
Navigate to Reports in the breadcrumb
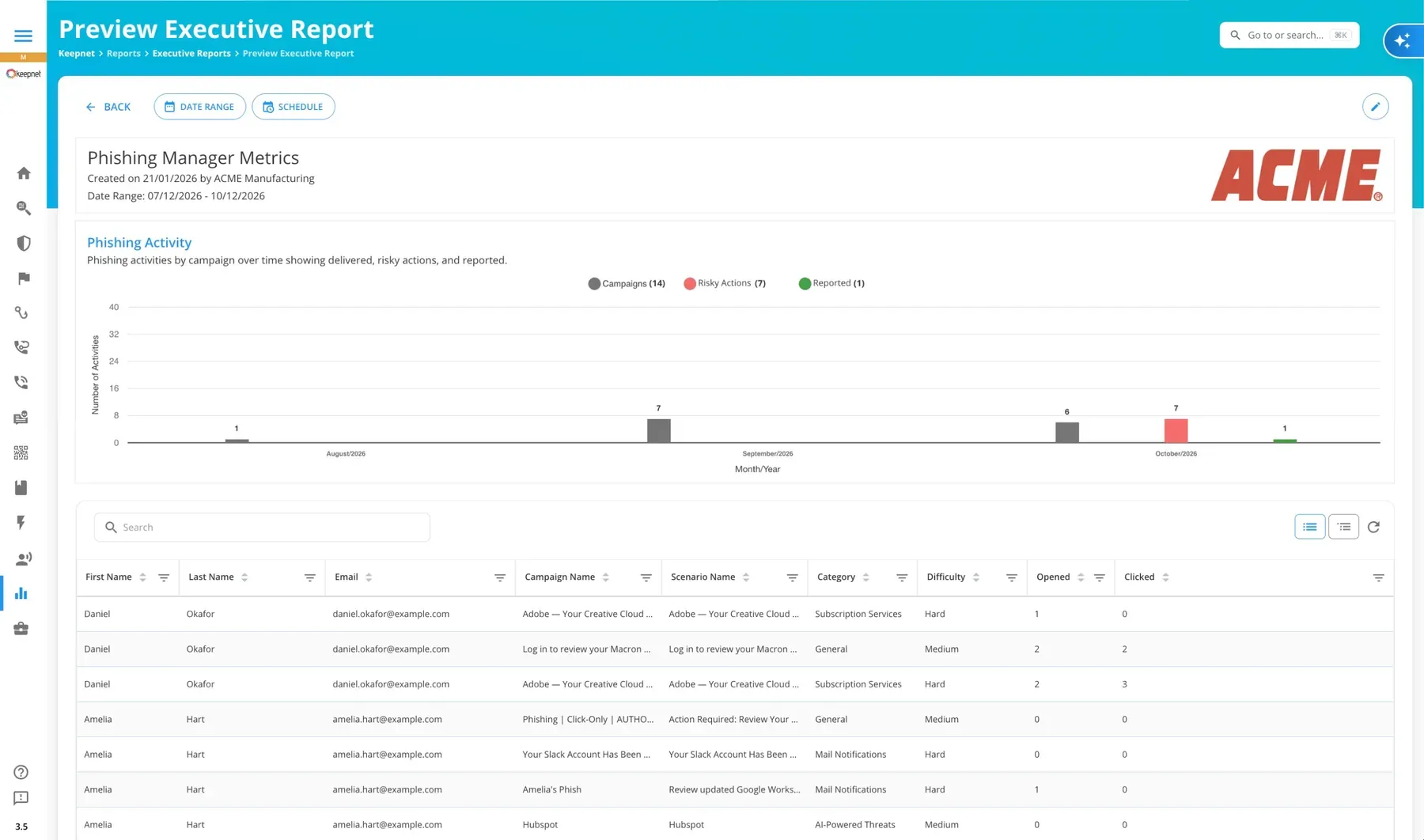[123, 54]
